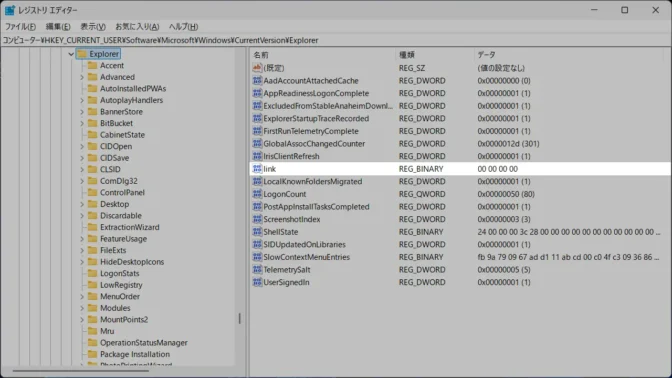672x378 pixels.
Task: Click the registry path address bar
Action: [336, 40]
